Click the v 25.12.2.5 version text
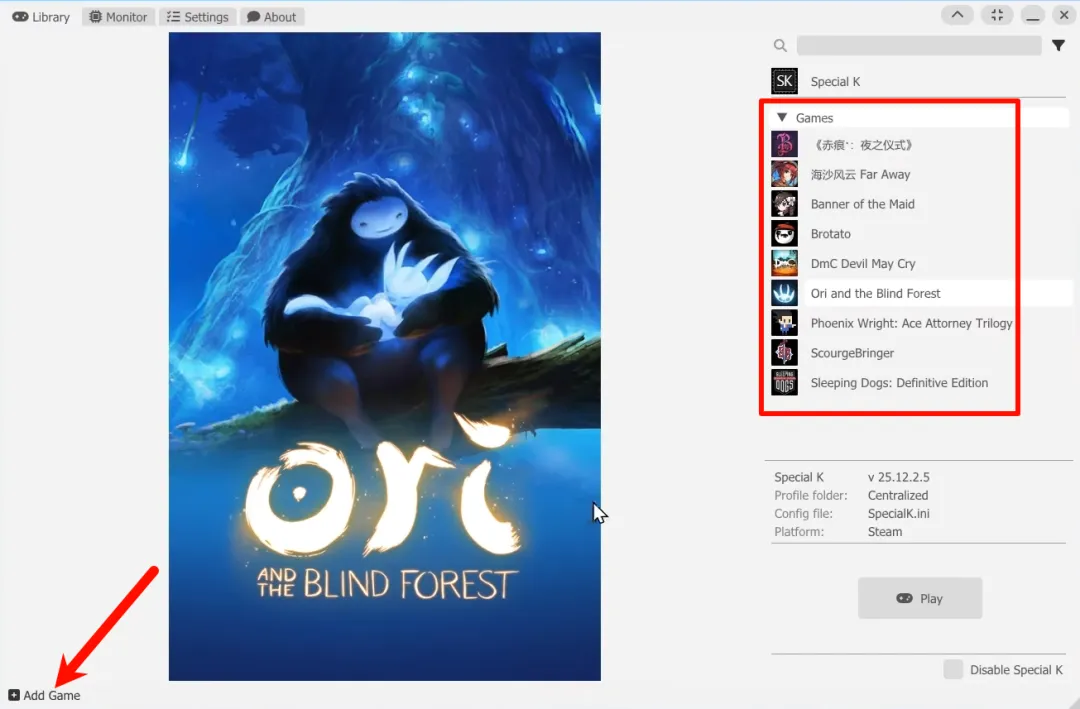The height and width of the screenshot is (709, 1080). tap(898, 477)
